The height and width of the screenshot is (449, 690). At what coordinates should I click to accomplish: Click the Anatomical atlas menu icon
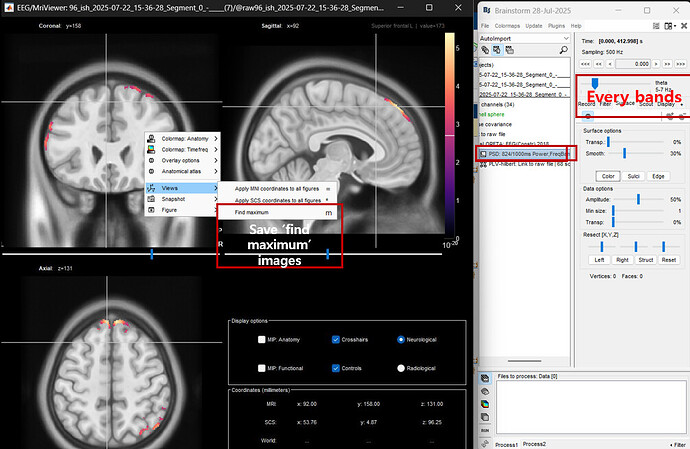(x=152, y=171)
